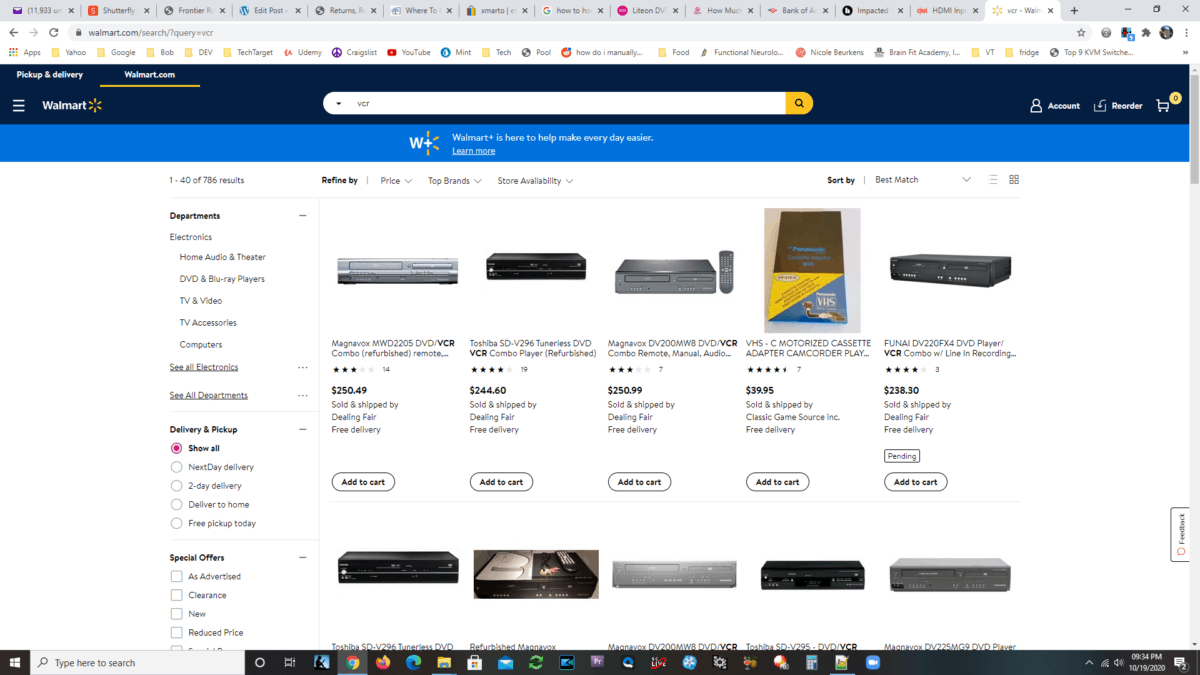Select Deliver to home option
The height and width of the screenshot is (675, 1200).
tap(177, 504)
